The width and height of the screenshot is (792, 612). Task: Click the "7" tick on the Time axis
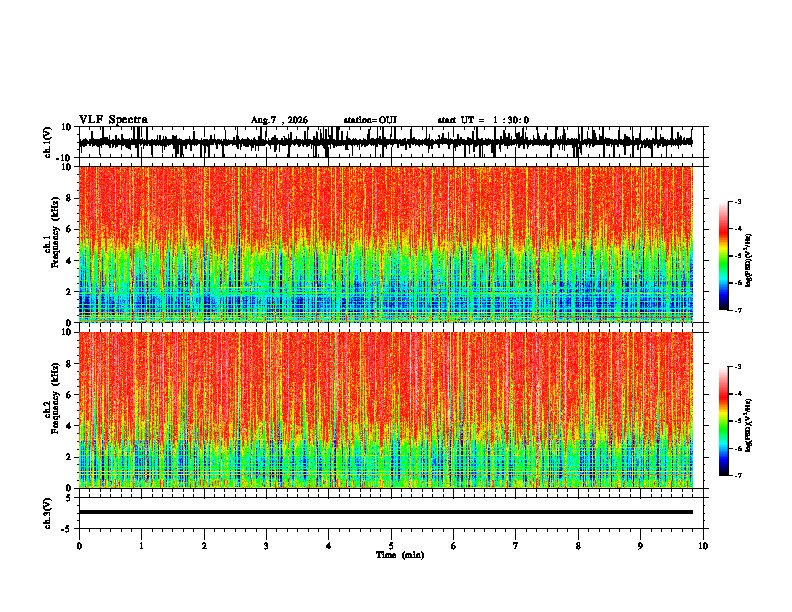coord(516,546)
